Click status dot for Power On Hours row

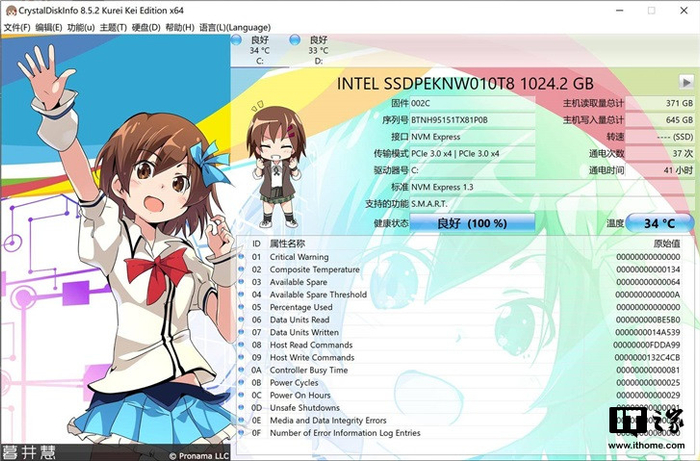(242, 395)
